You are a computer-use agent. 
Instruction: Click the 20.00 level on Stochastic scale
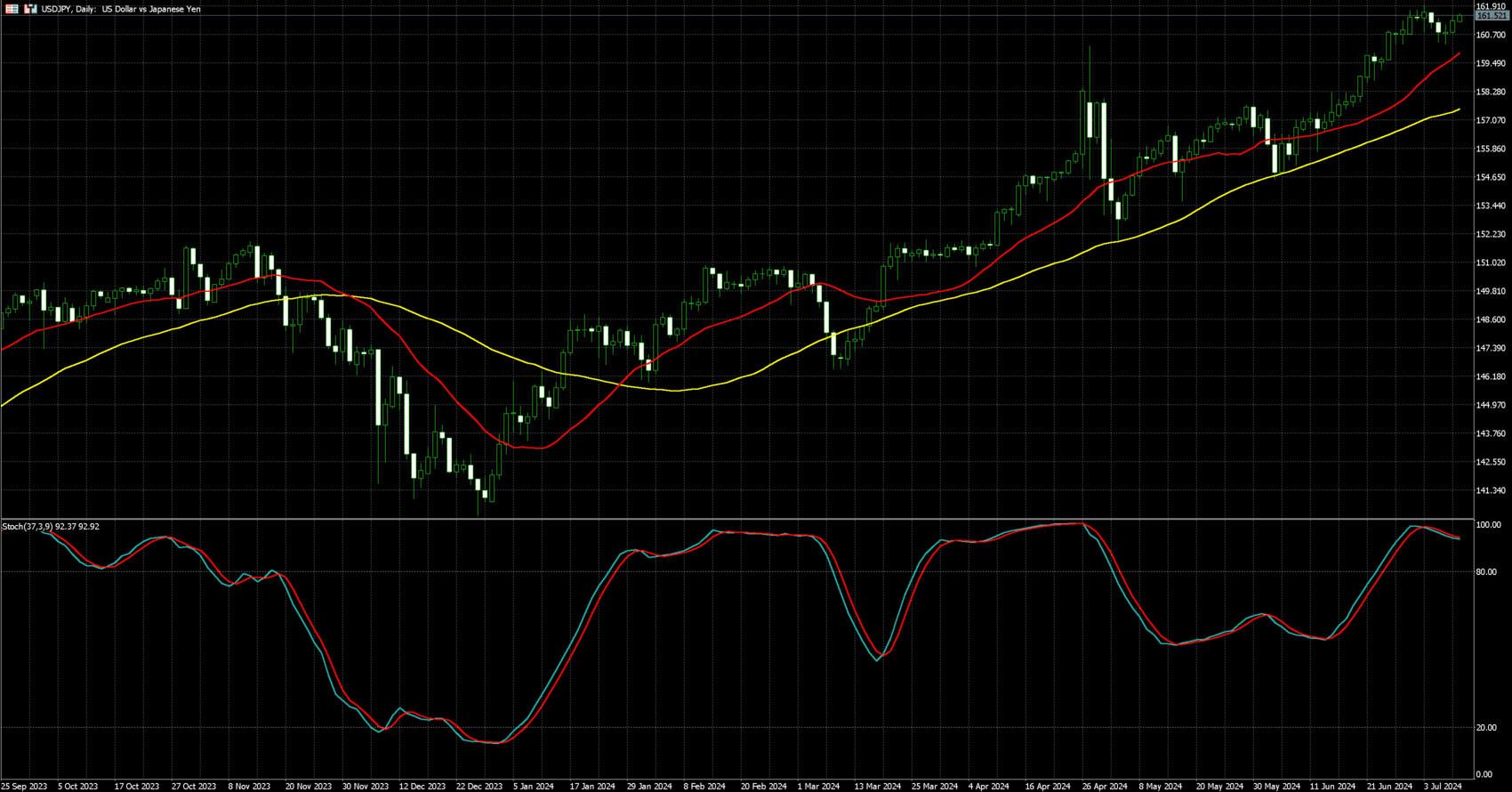click(x=1485, y=728)
